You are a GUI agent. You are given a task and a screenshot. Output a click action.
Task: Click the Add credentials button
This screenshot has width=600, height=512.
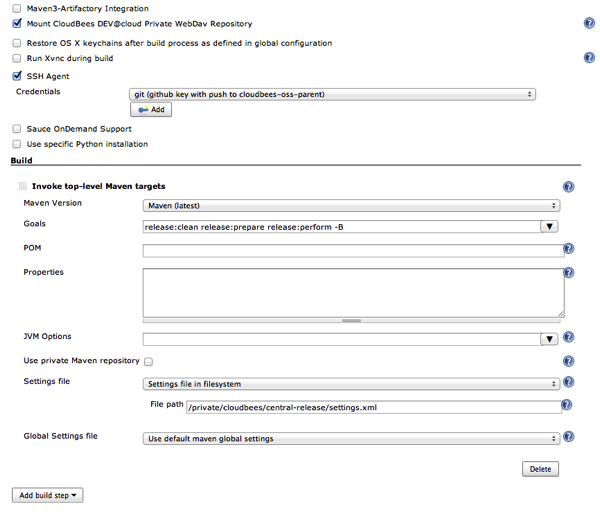(151, 109)
